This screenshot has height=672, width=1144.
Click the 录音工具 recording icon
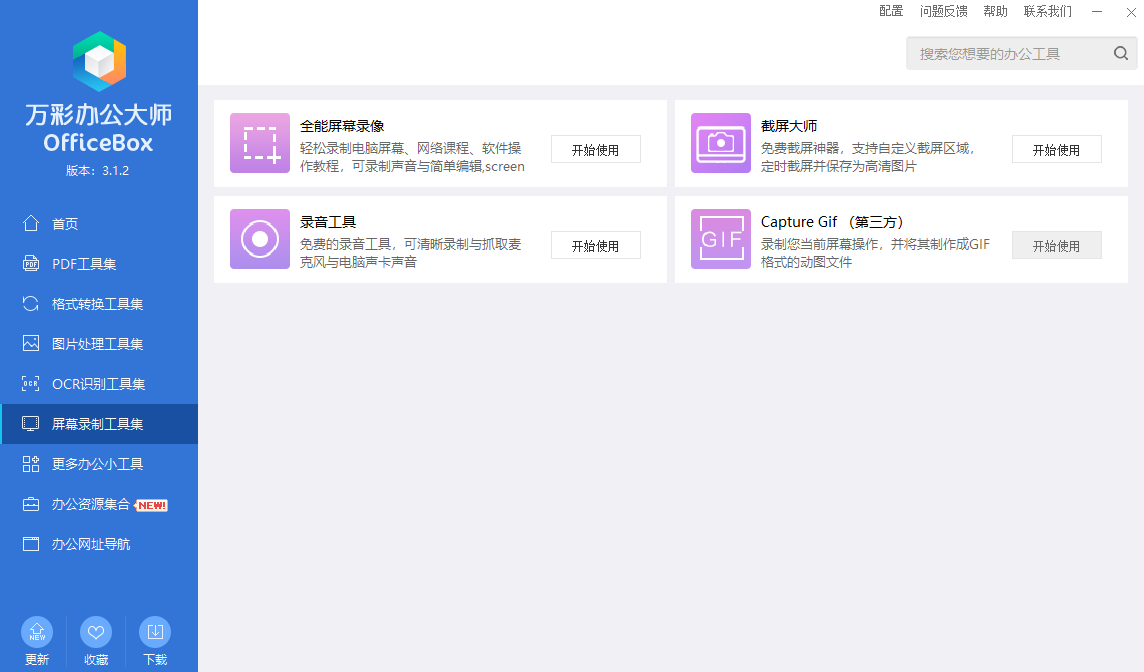260,239
